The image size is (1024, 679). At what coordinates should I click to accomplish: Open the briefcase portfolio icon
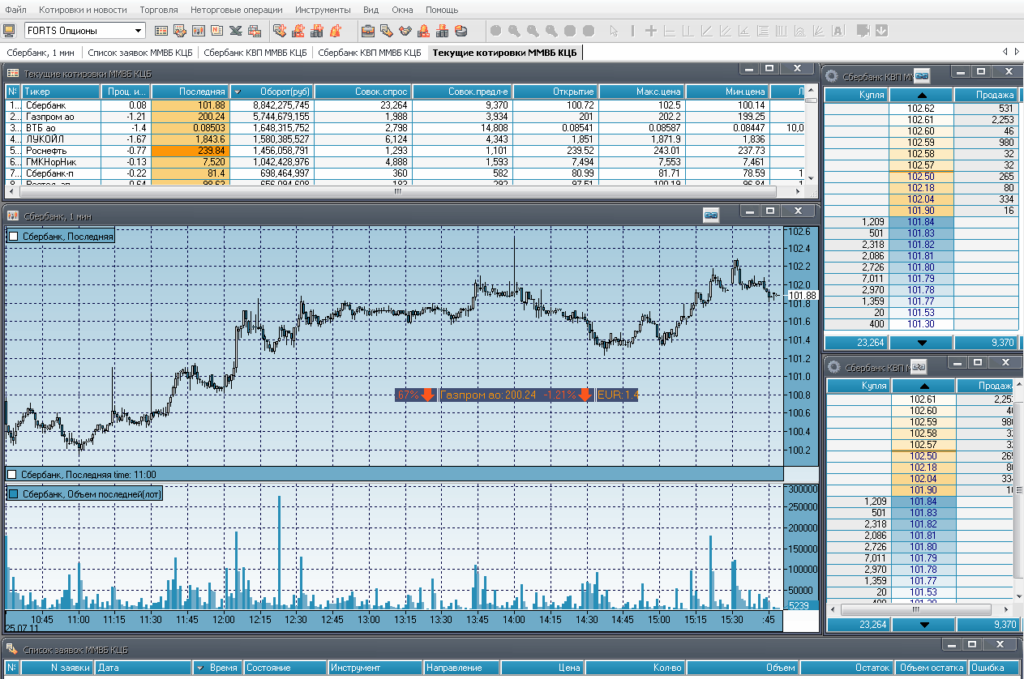pos(368,31)
